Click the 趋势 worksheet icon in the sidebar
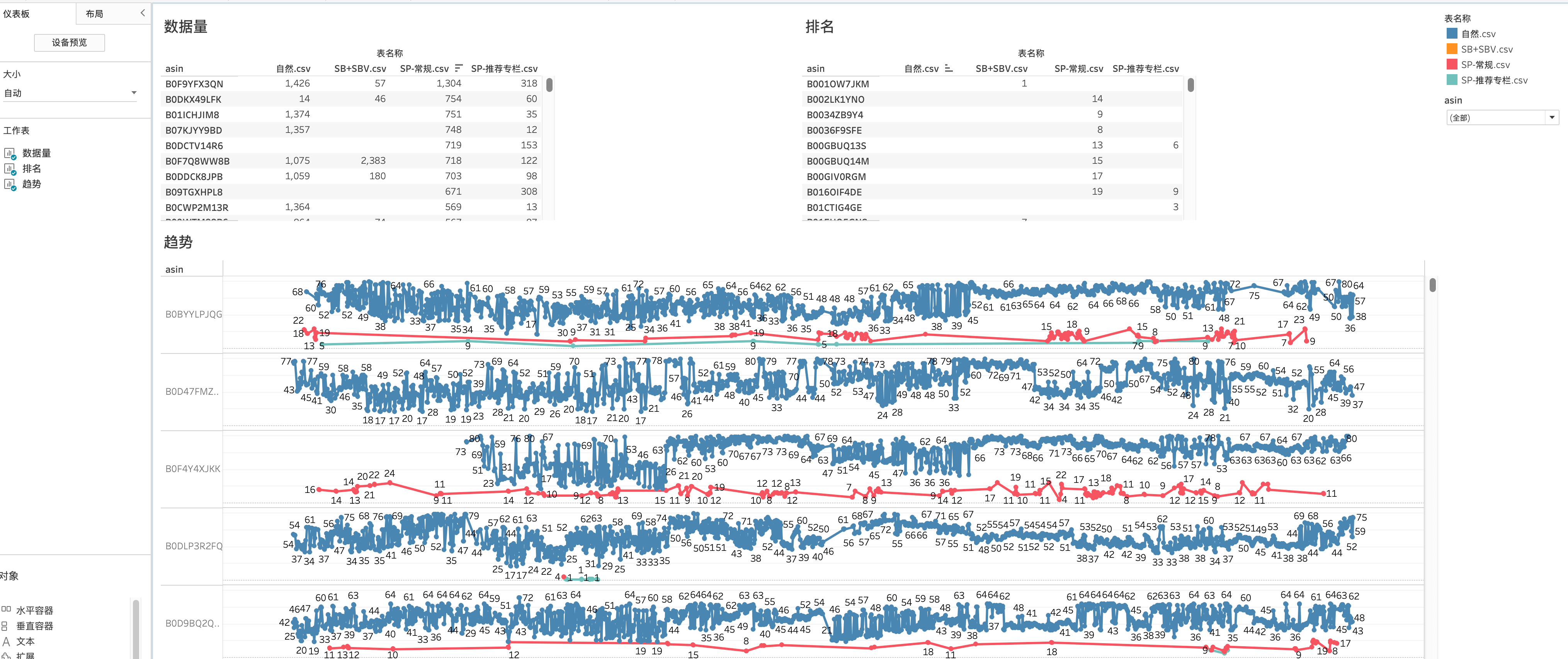Screen dimensions: 1568x659 click(x=10, y=184)
